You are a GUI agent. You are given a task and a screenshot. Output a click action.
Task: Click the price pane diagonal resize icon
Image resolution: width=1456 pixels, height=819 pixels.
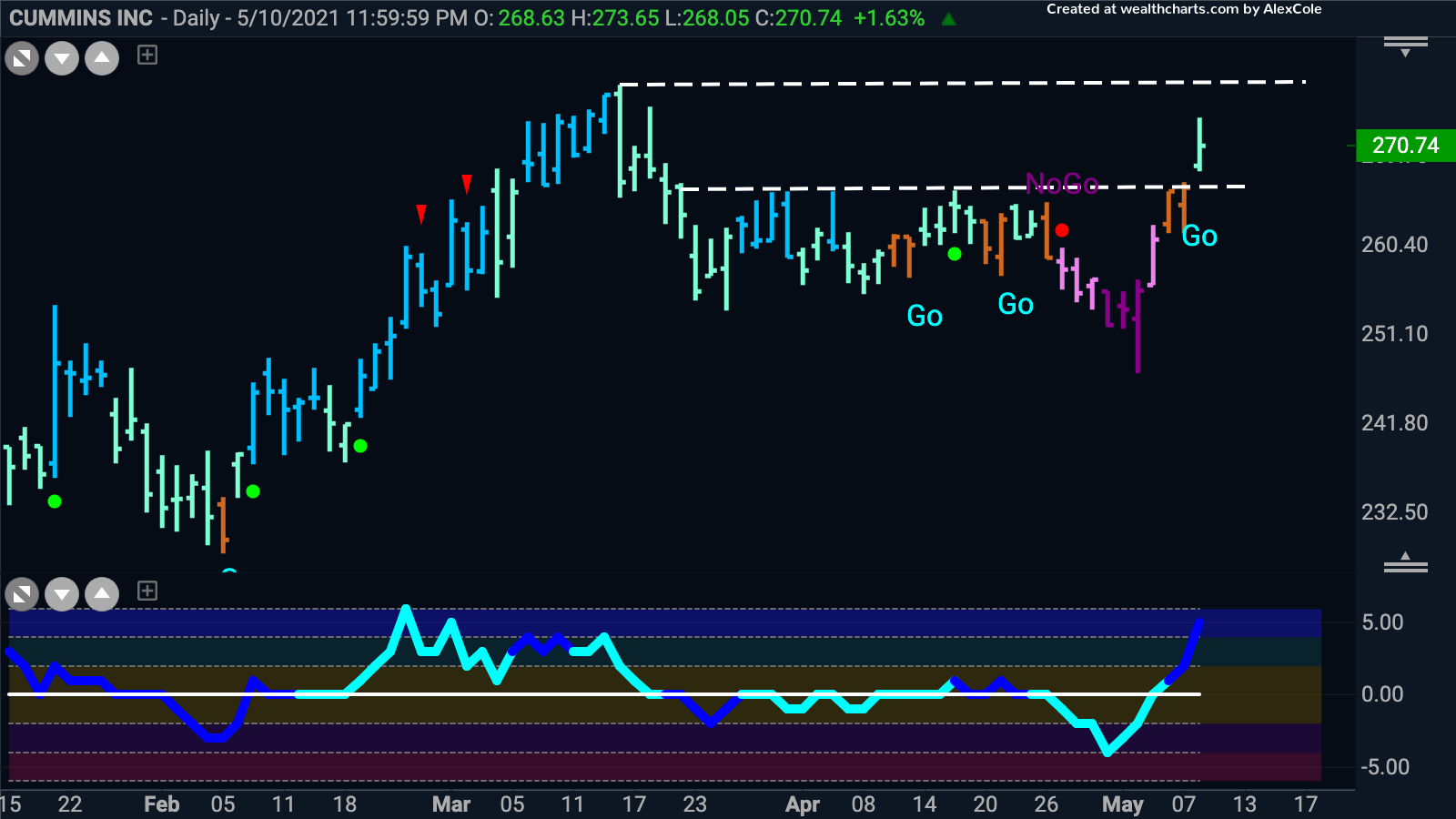coord(22,60)
